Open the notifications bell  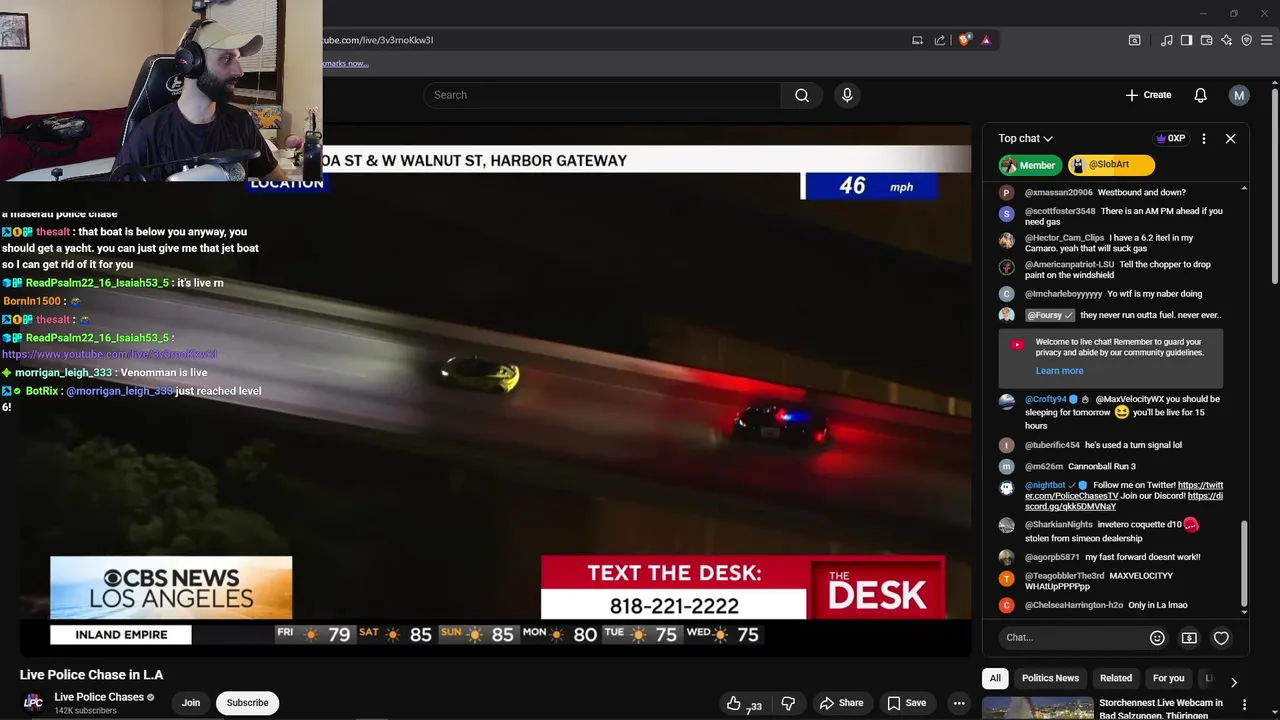1200,95
